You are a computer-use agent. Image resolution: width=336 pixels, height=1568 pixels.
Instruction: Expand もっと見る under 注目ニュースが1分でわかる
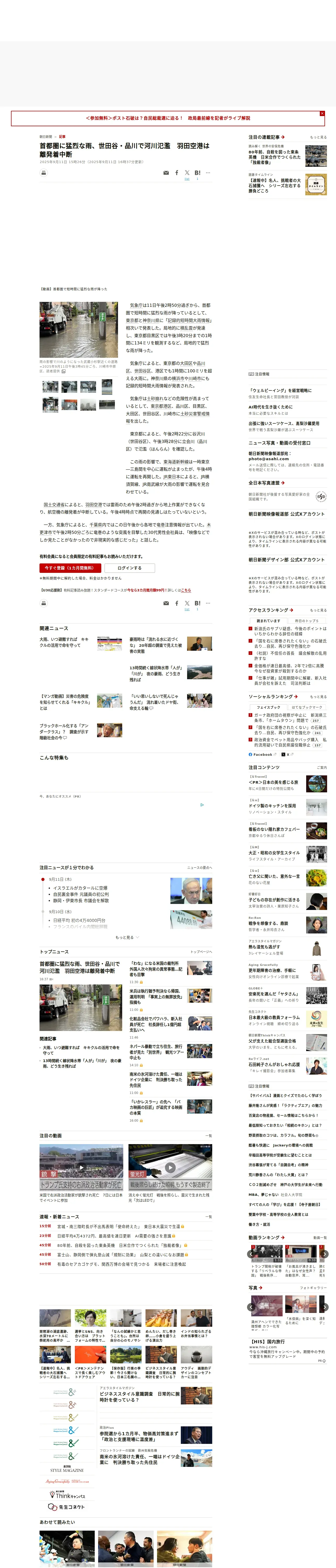(x=127, y=937)
